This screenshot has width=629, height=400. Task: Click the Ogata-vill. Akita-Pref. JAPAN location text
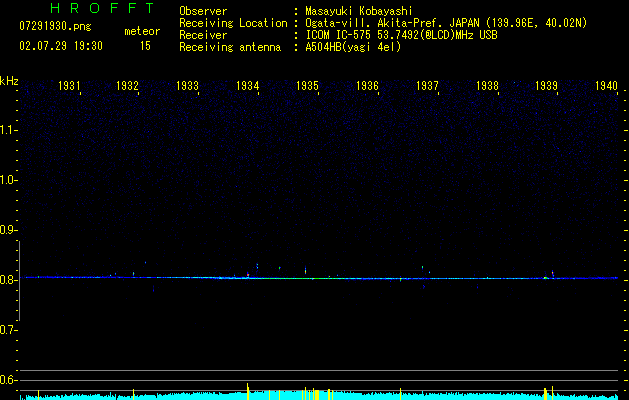[446, 23]
